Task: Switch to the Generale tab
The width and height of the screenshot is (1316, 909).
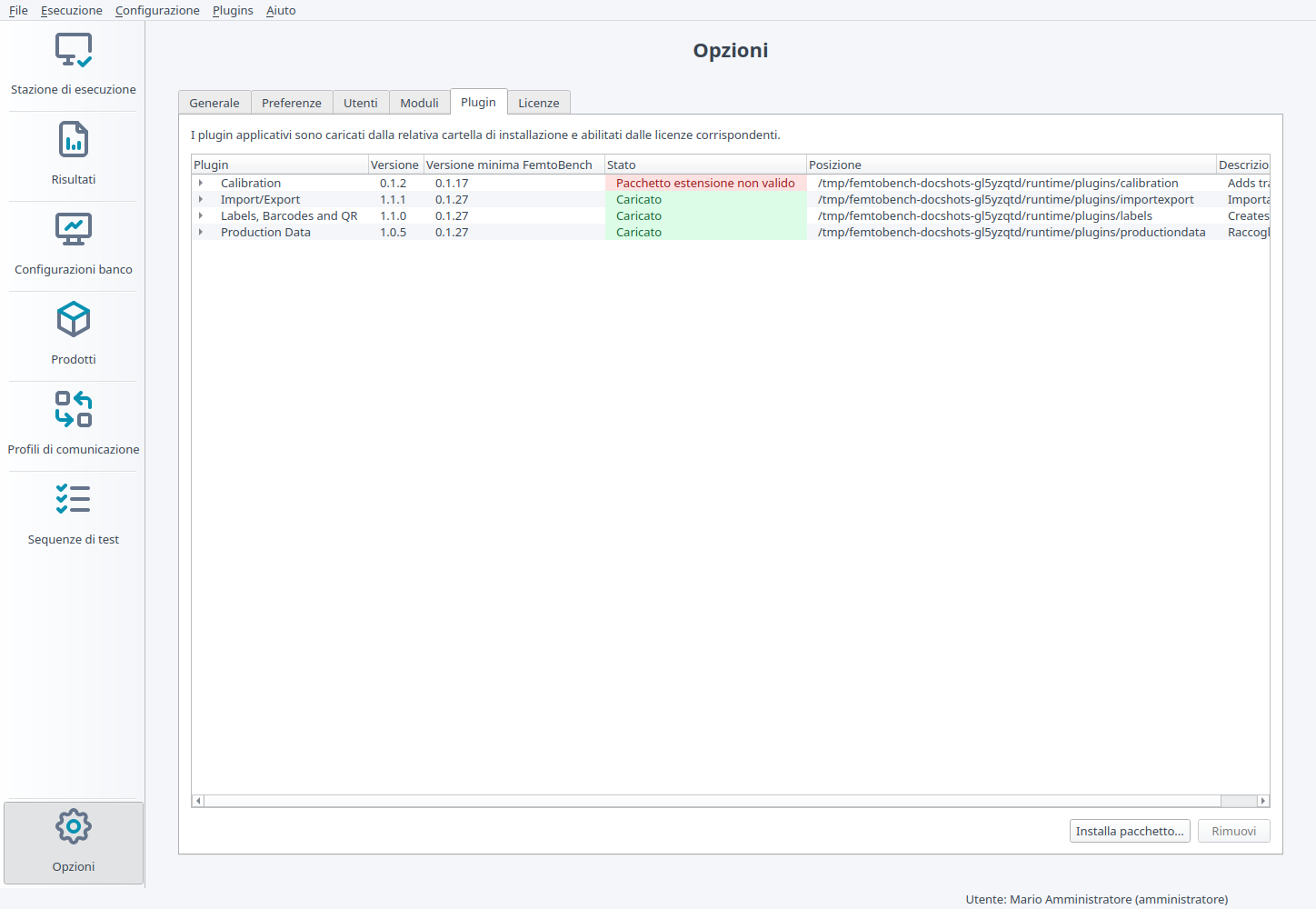Action: point(214,103)
